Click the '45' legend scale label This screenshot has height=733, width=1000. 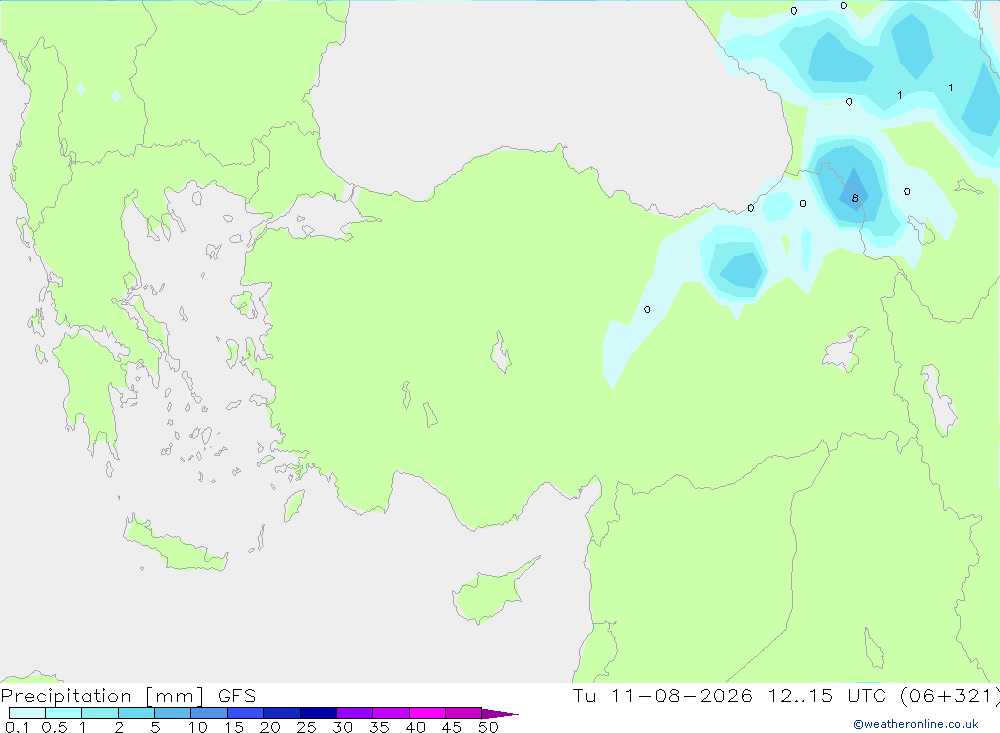(x=452, y=727)
